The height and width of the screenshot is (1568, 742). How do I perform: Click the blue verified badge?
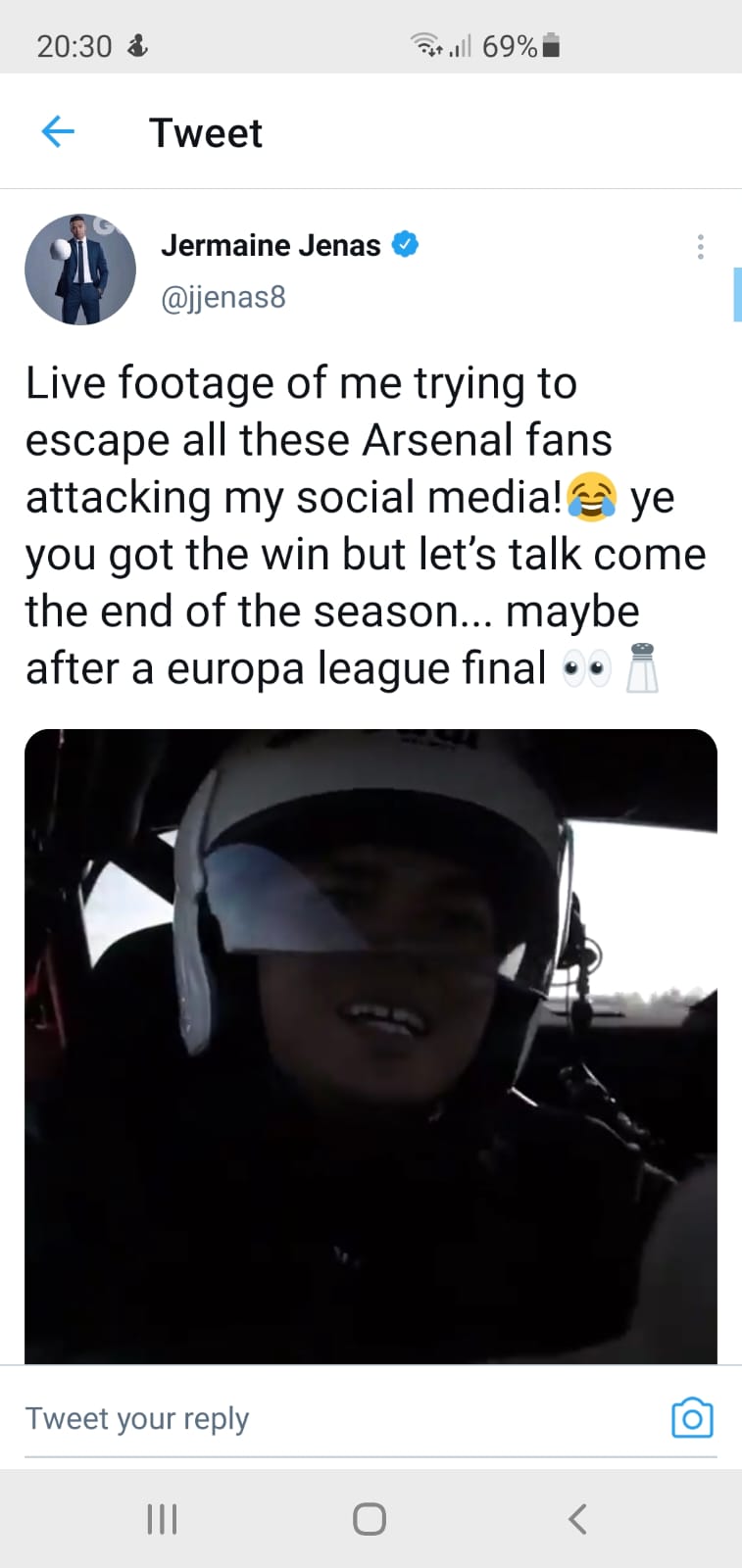405,244
